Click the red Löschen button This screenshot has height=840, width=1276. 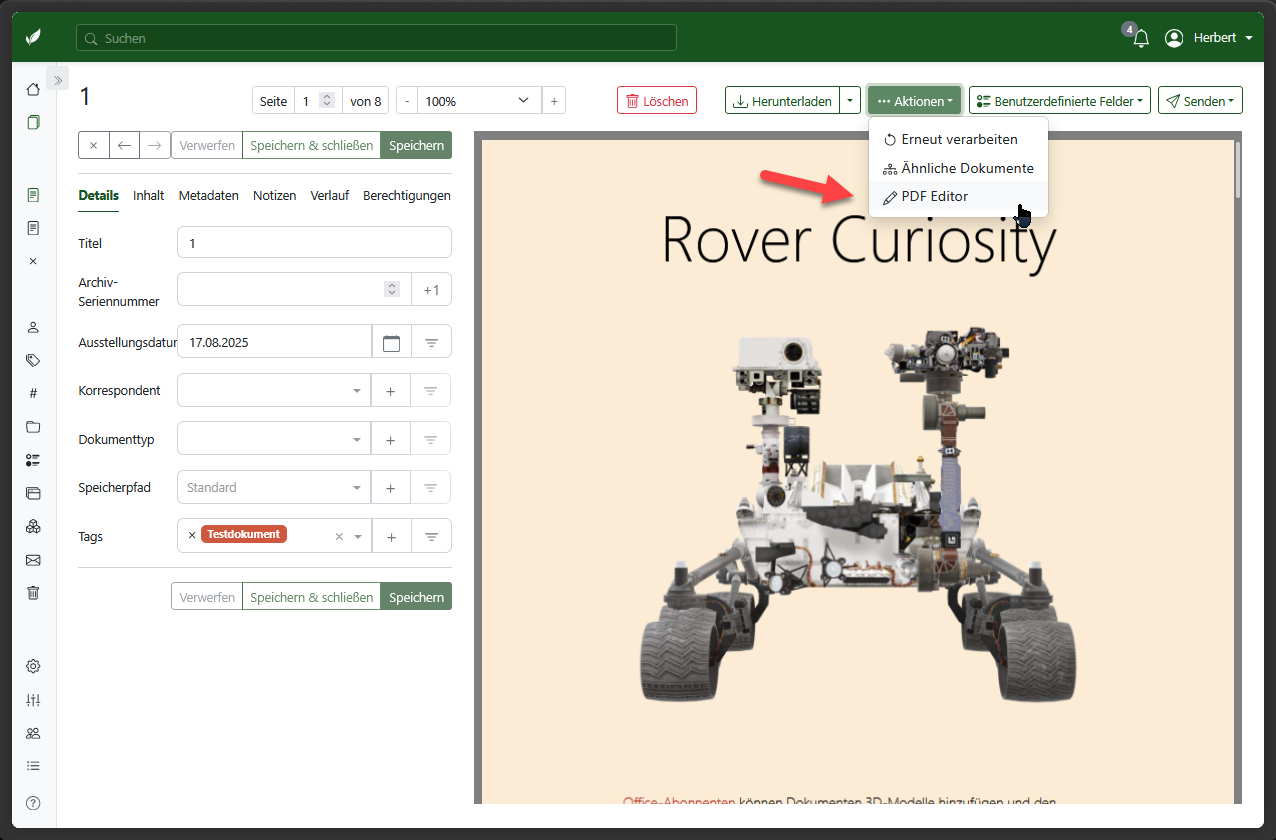657,101
